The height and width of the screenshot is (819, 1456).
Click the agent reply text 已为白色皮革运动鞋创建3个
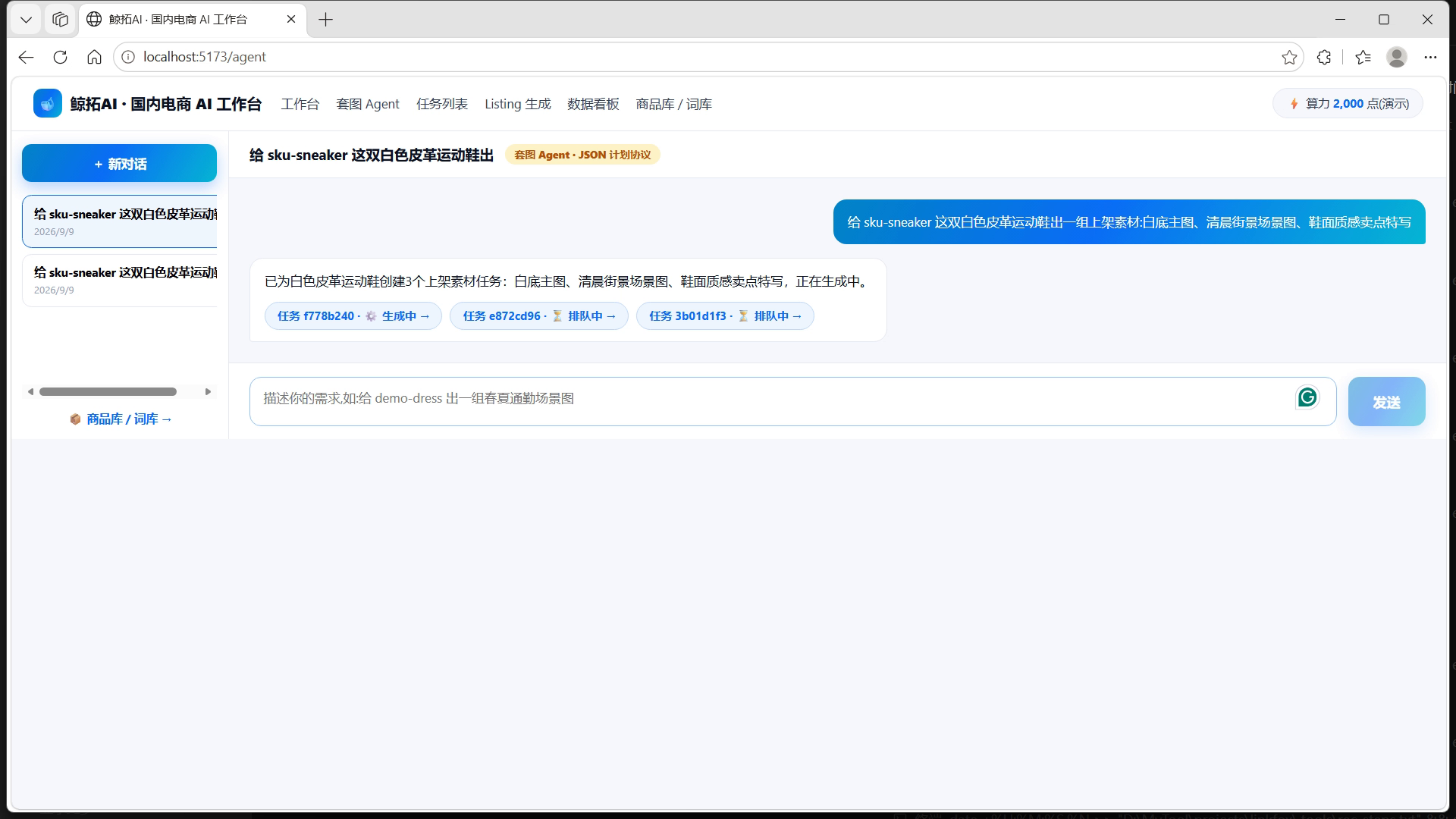click(566, 281)
